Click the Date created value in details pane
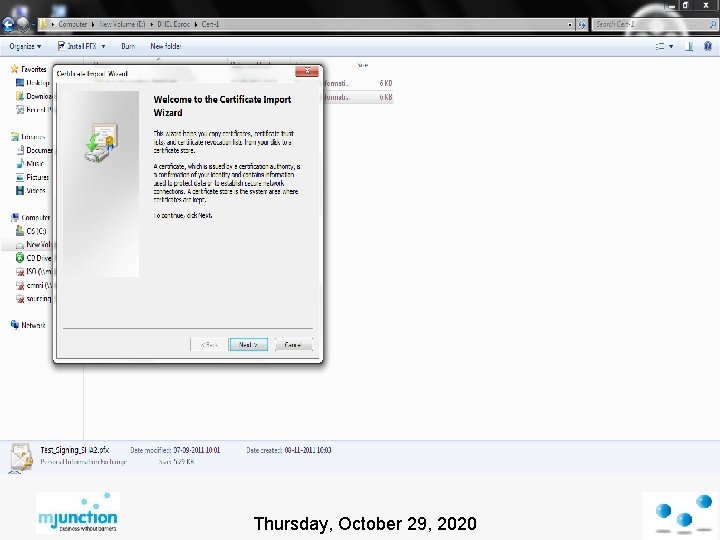 [x=308, y=450]
